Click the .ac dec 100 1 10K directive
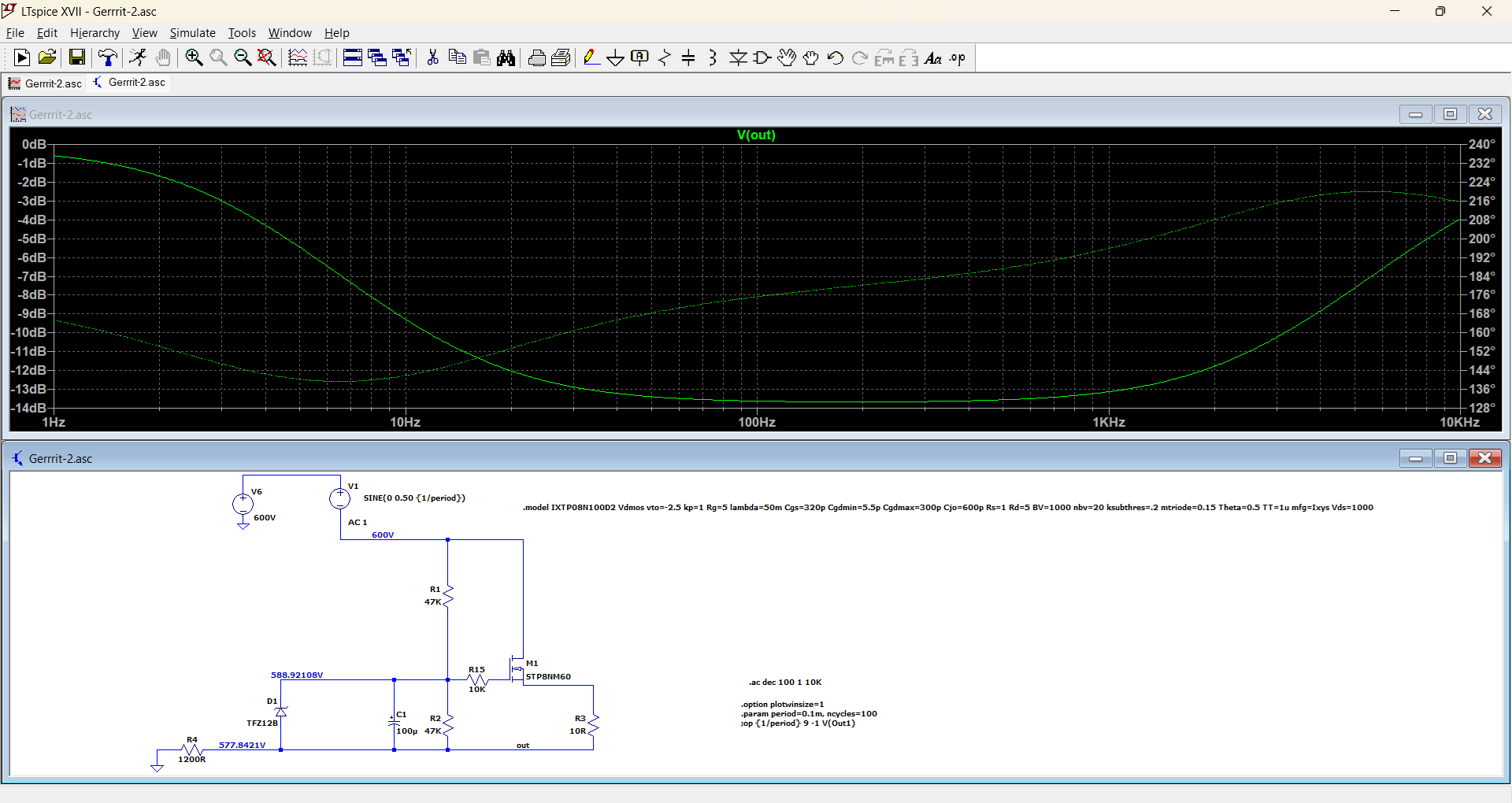 785,683
